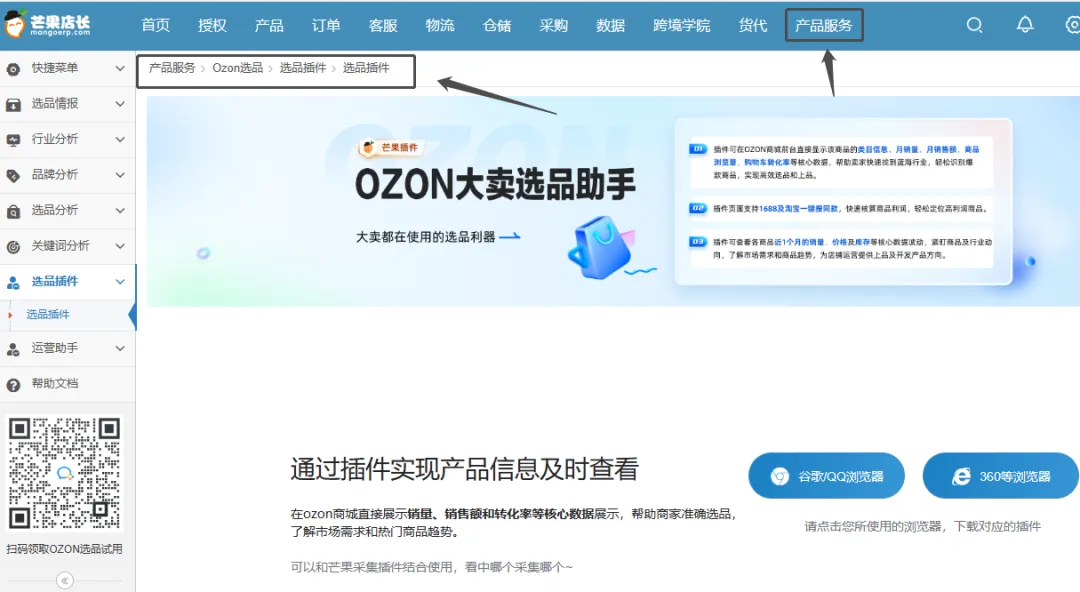Click the OZON大卖选品助手 banner title
This screenshot has width=1080, height=592.
point(495,184)
